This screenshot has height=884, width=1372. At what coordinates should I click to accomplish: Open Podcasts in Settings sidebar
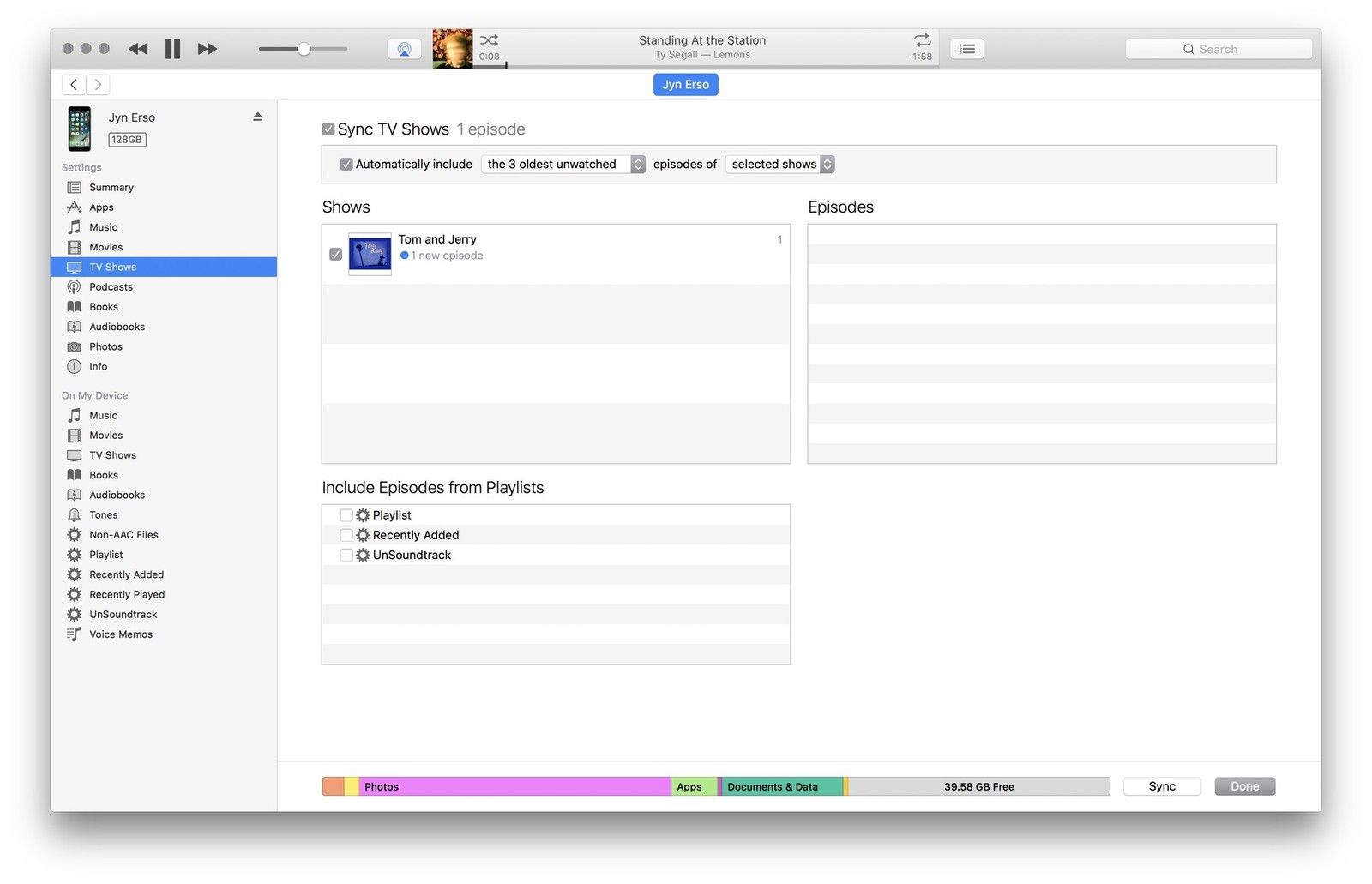(x=111, y=287)
